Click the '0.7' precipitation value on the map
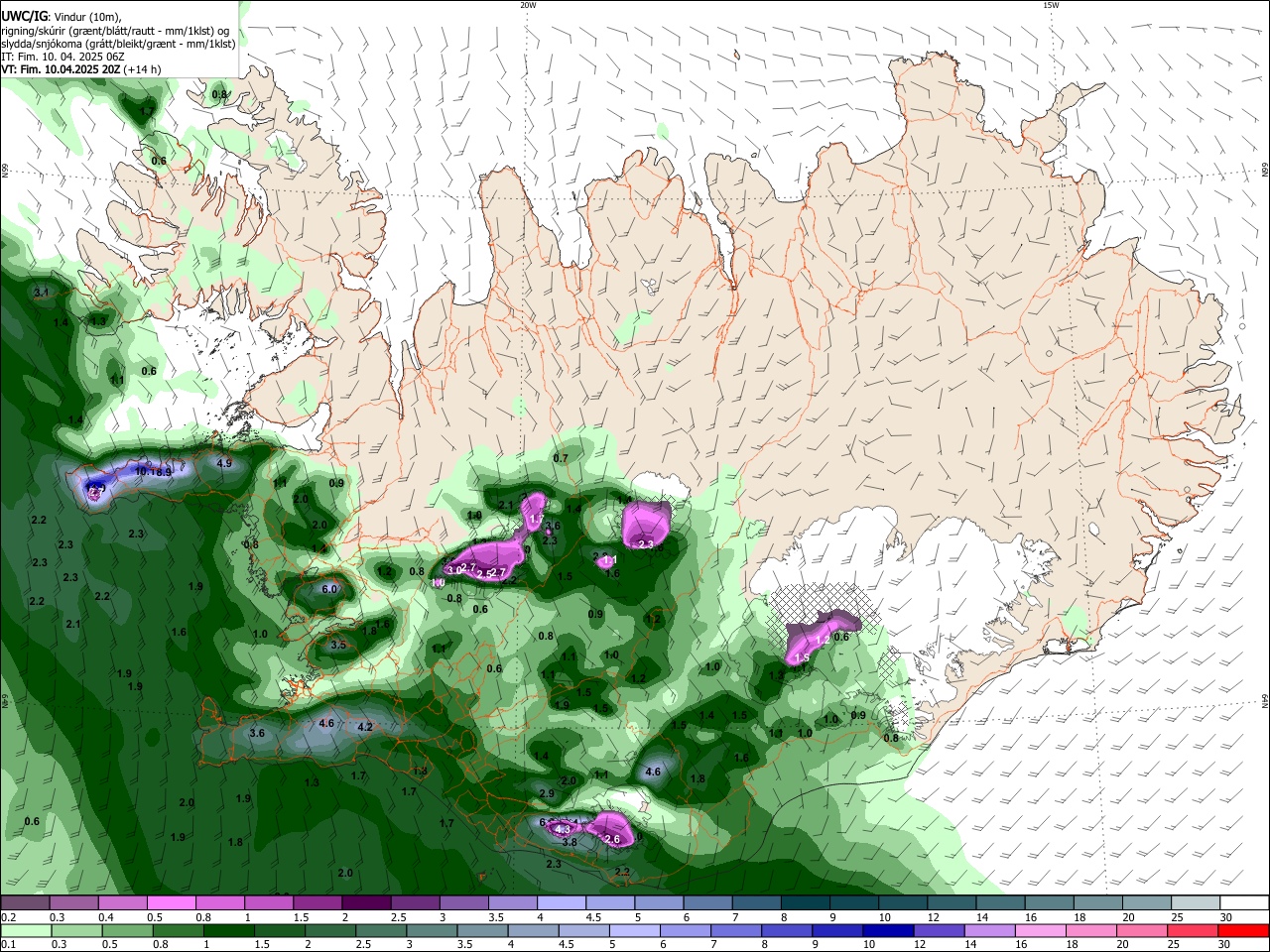 pos(561,458)
